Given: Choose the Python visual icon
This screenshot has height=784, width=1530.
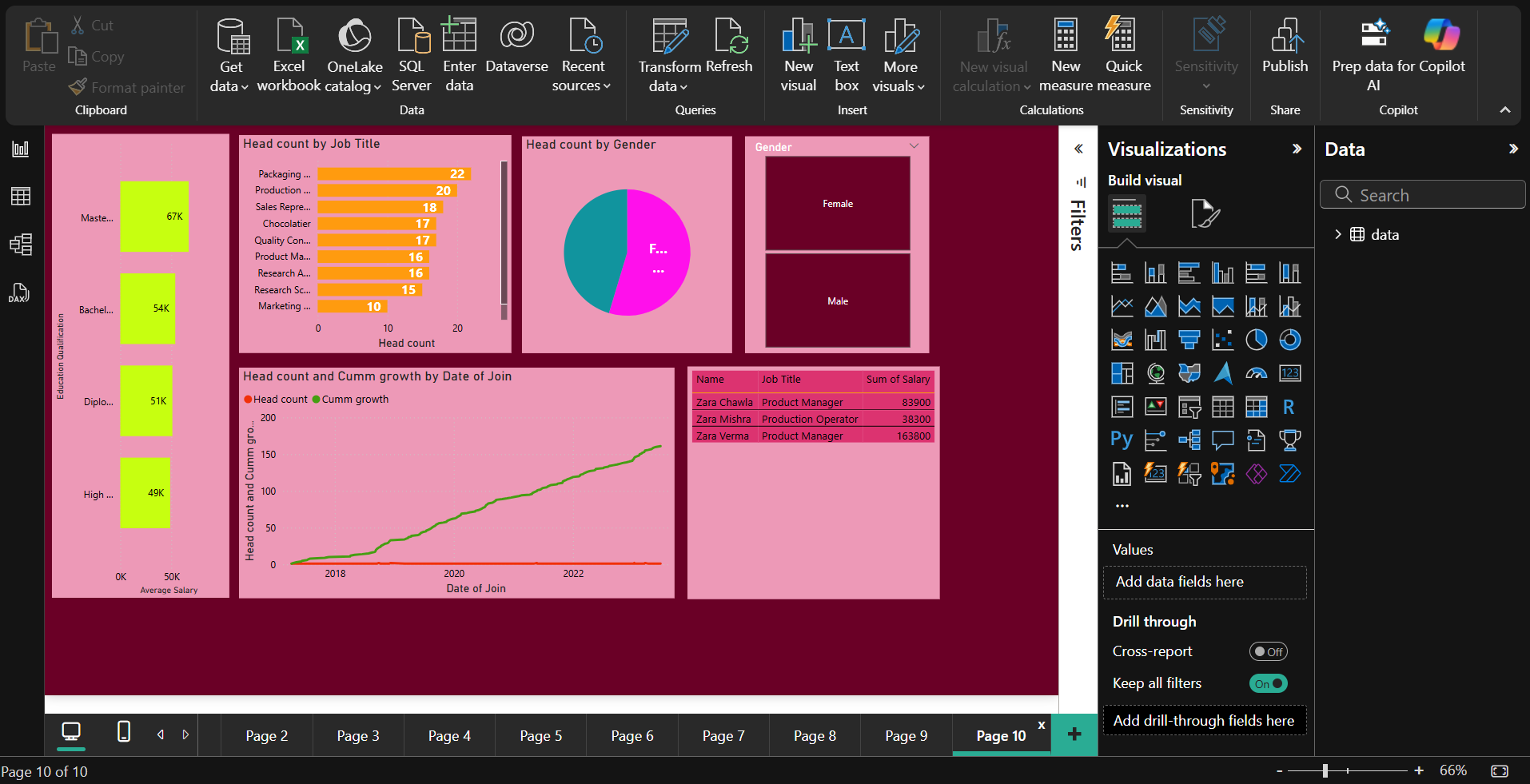Looking at the screenshot, I should point(1122,440).
